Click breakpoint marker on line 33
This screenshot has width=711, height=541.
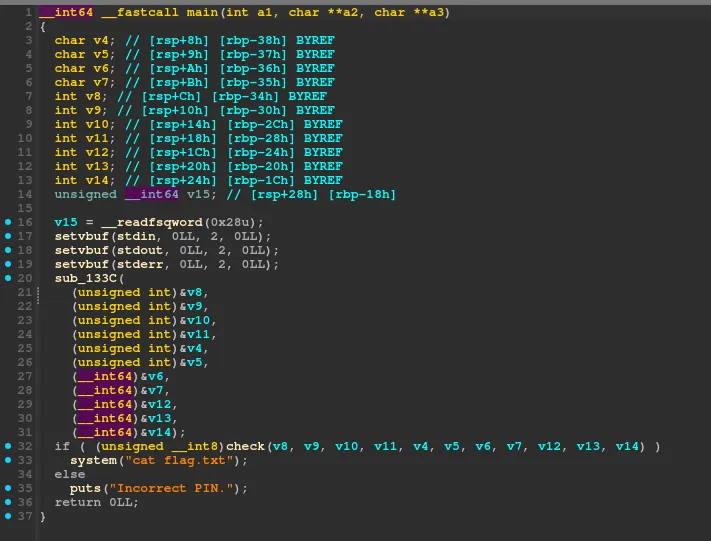(9, 460)
